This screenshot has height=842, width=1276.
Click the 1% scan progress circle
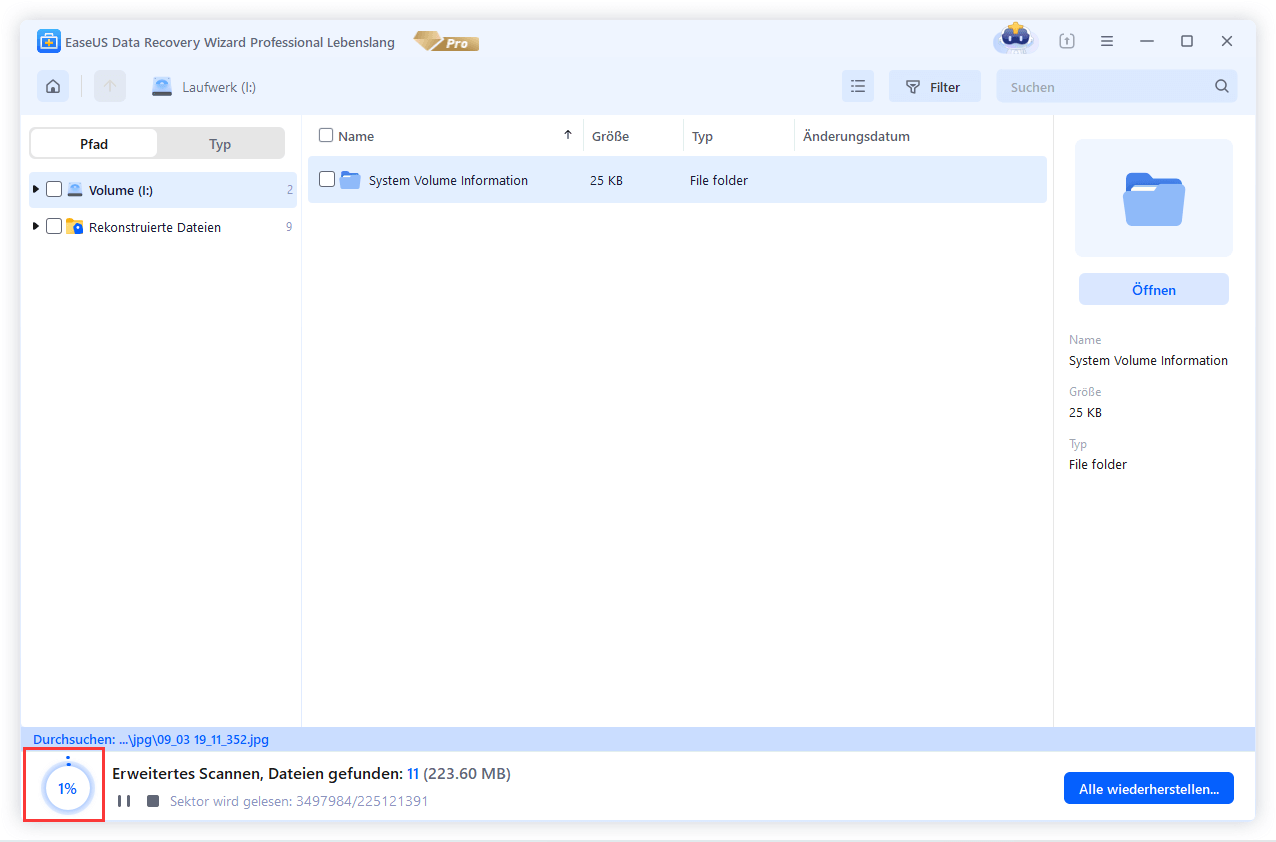(67, 788)
